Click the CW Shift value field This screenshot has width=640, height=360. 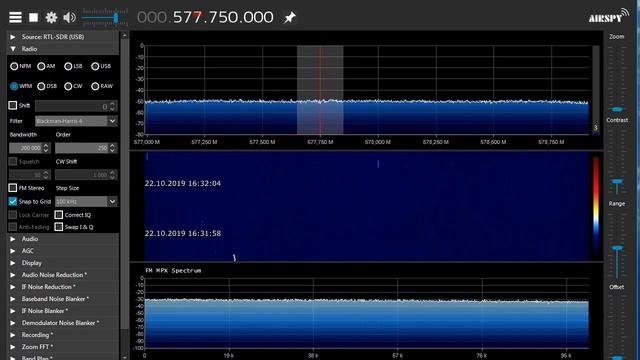click(x=82, y=175)
